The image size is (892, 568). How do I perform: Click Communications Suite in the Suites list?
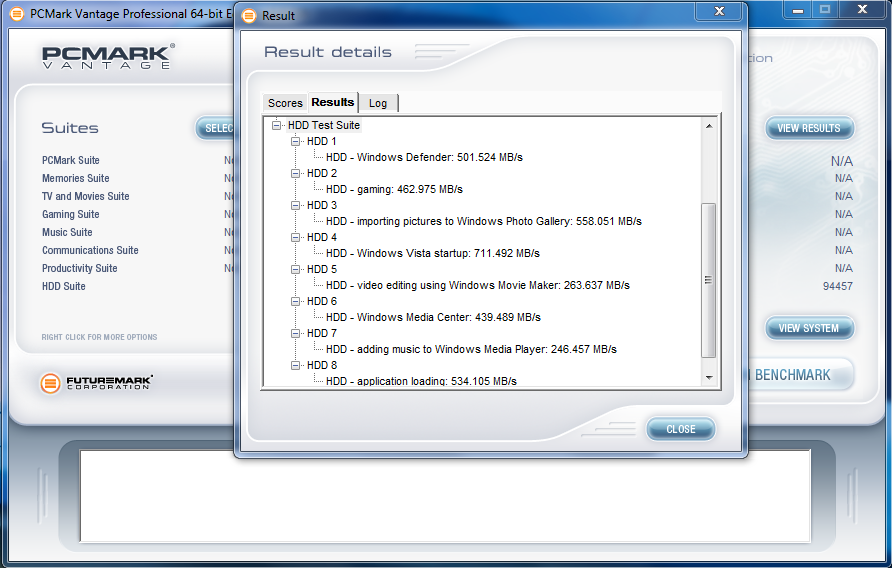point(90,250)
